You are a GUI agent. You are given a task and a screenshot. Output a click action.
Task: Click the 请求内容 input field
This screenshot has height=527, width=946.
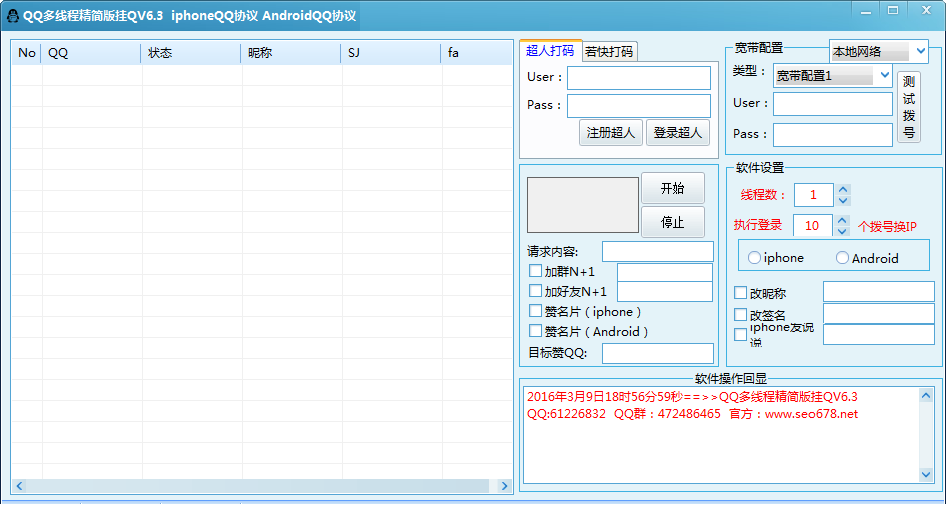click(658, 251)
